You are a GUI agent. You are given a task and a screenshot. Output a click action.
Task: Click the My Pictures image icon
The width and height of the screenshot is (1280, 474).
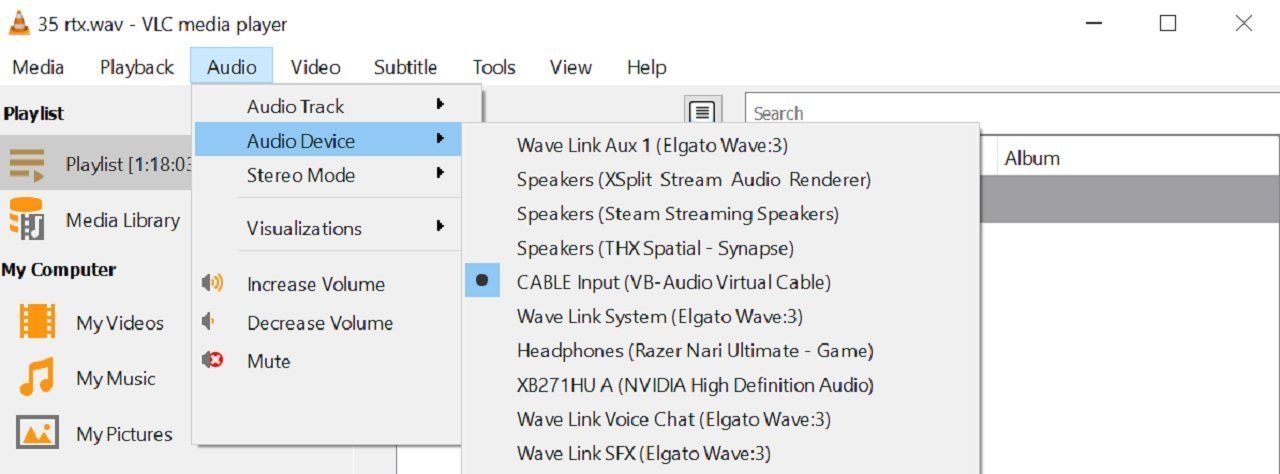tap(37, 433)
